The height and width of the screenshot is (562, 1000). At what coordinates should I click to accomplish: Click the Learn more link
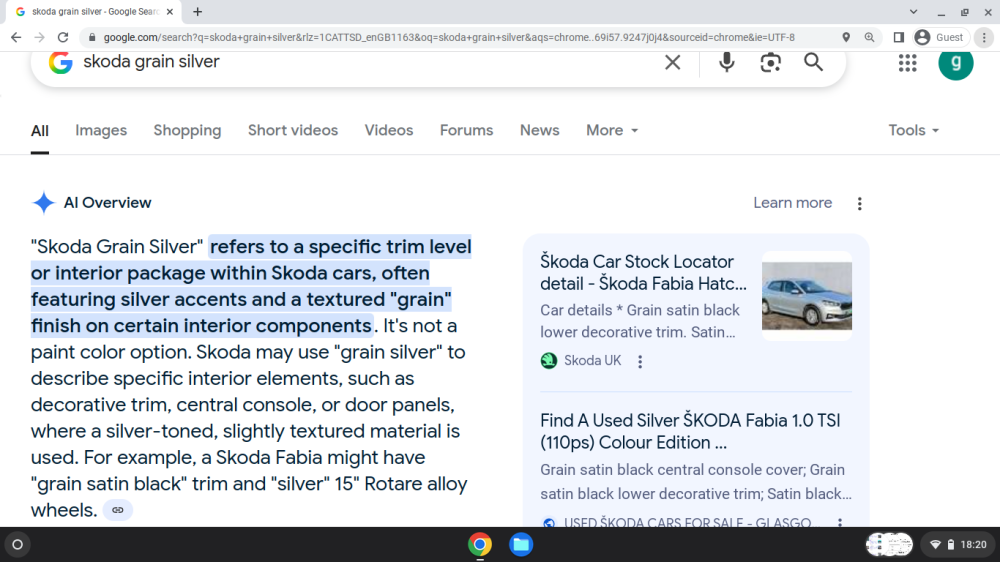tap(792, 203)
